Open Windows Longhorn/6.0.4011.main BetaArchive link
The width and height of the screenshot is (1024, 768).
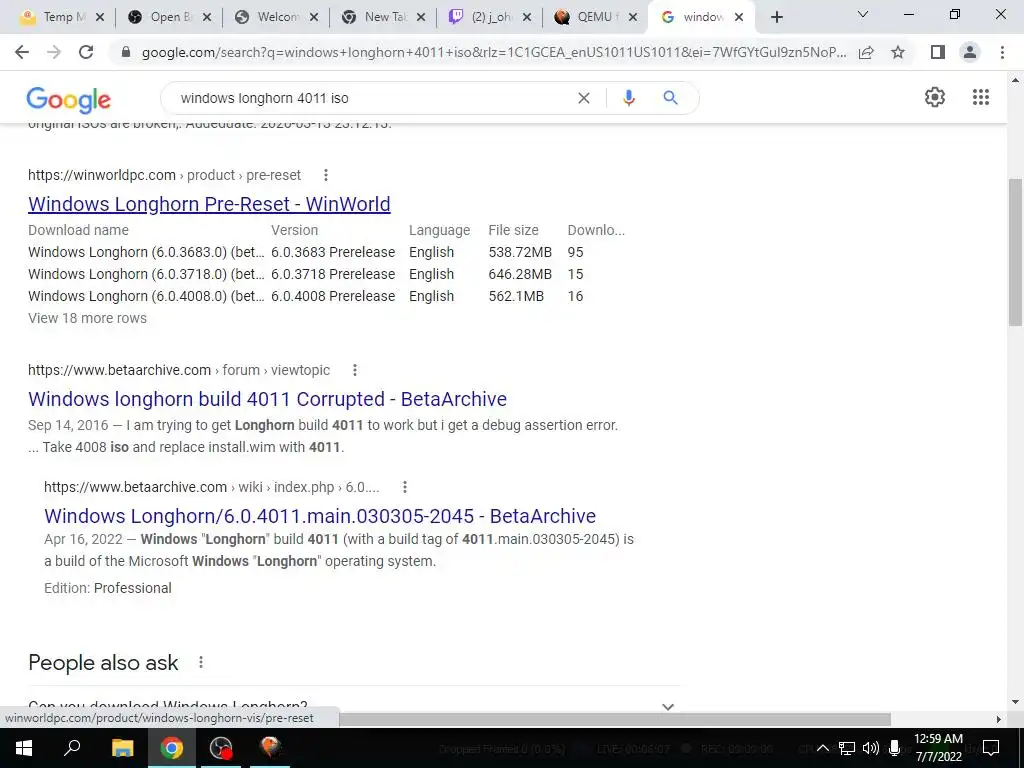click(320, 516)
